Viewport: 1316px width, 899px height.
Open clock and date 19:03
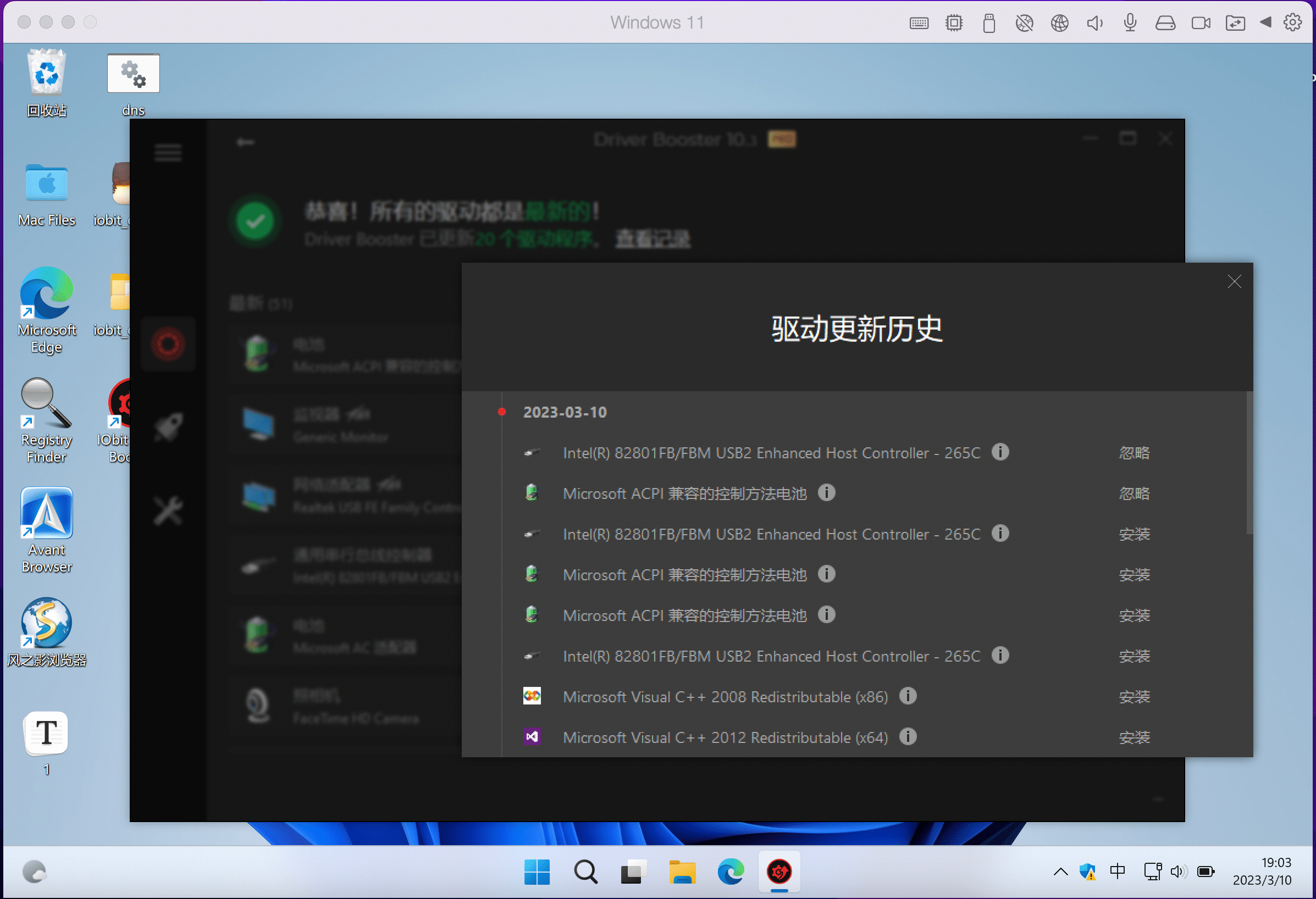1262,872
